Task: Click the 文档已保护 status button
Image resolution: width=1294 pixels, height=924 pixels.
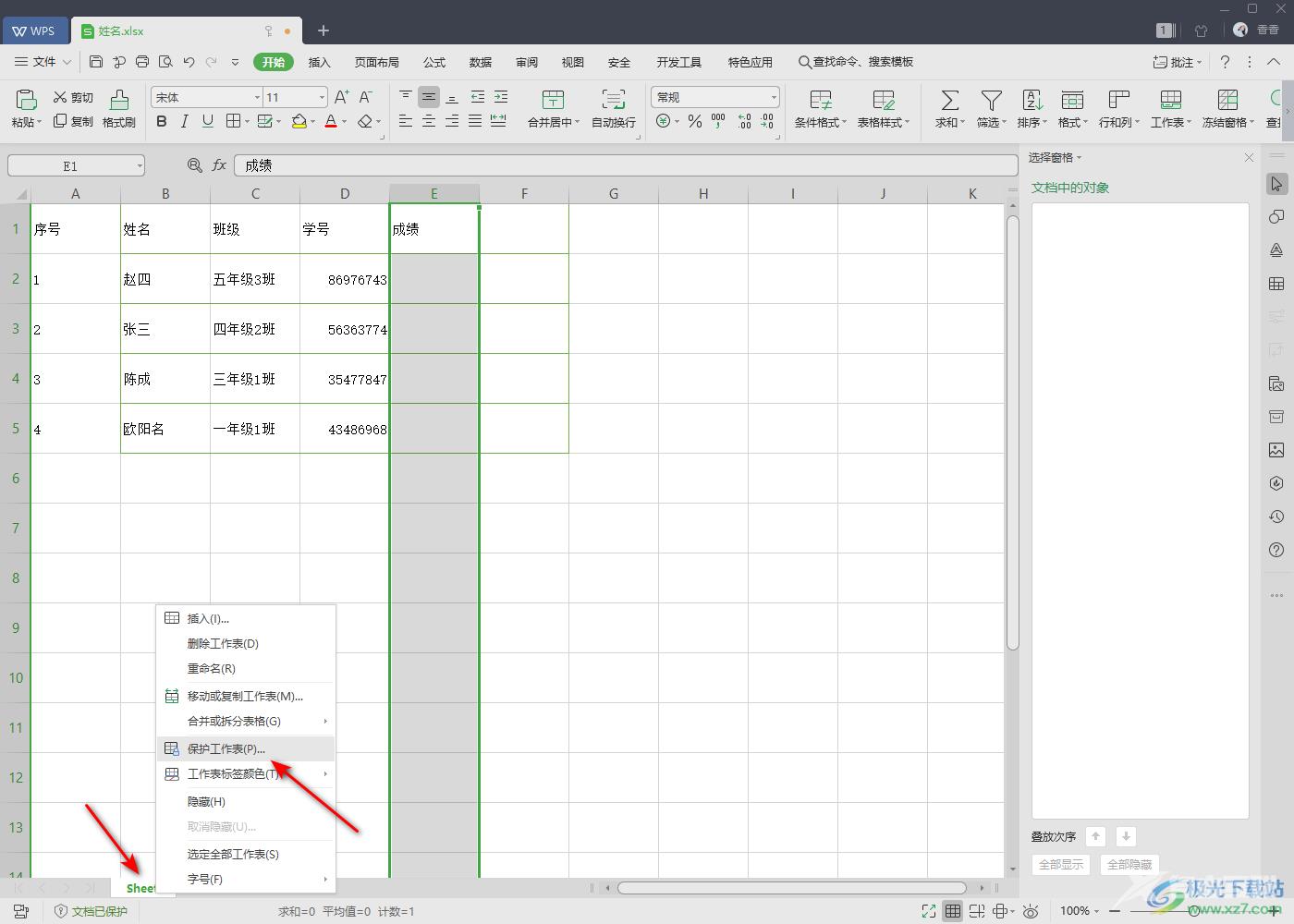Action: tap(92, 911)
